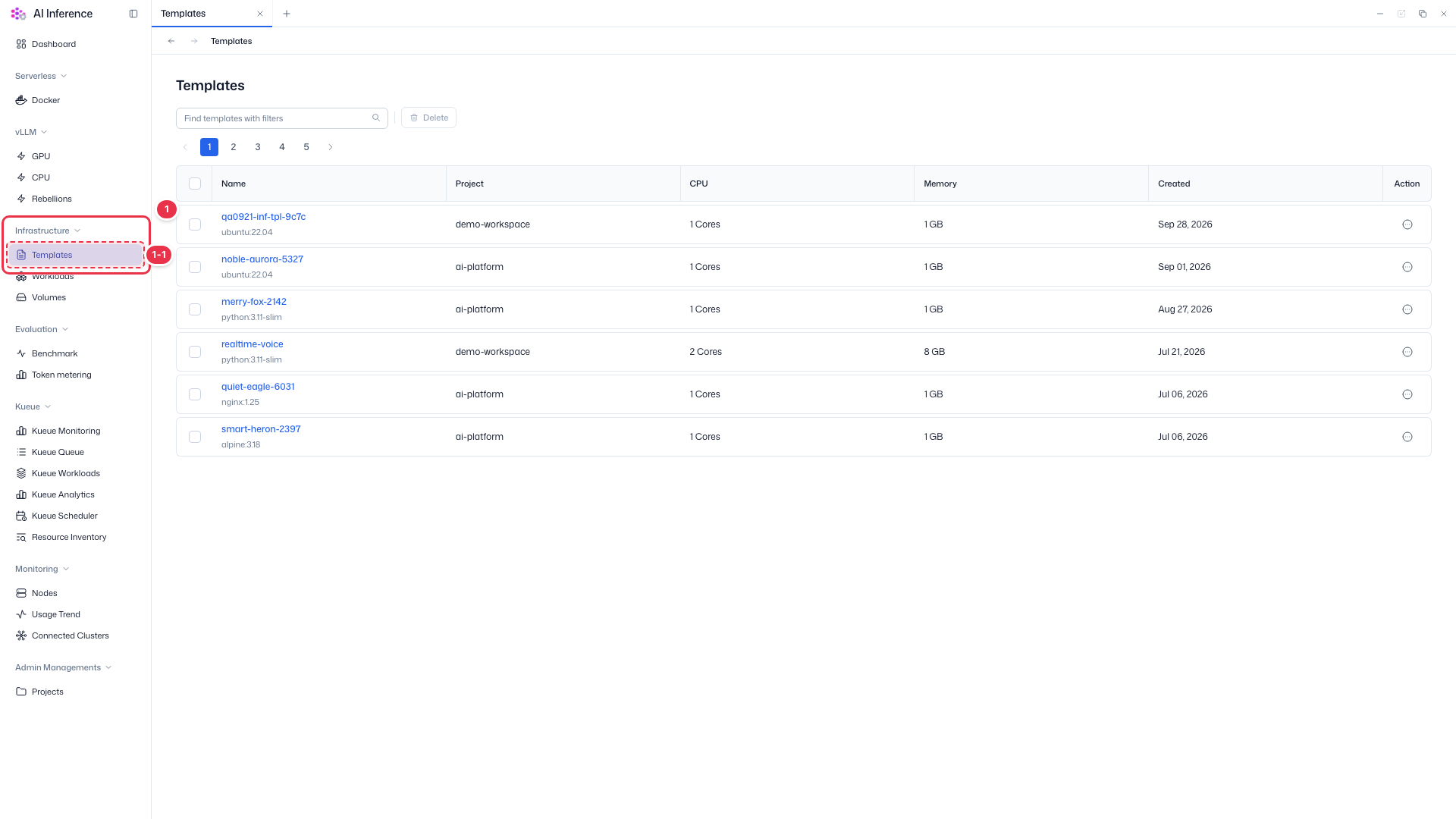Open action menu for smart-heron-2397 row
The height and width of the screenshot is (819, 1456).
pos(1407,437)
